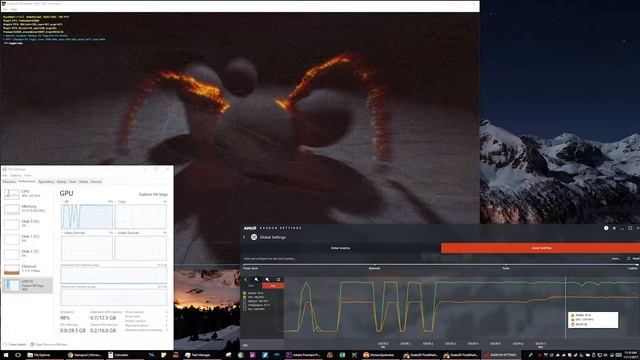This screenshot has height=360, width=640.
Task: Click the Cortana search circle on taskbar
Action: 18,355
